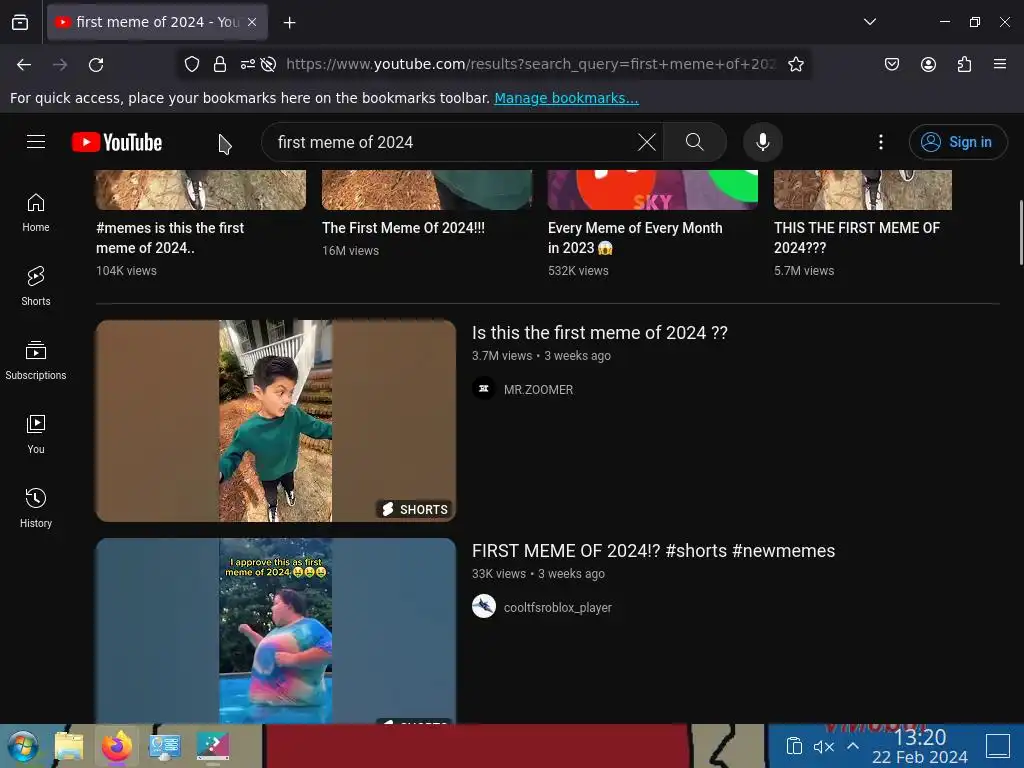Select the 'first meme of 2024' browser tab

point(157,22)
